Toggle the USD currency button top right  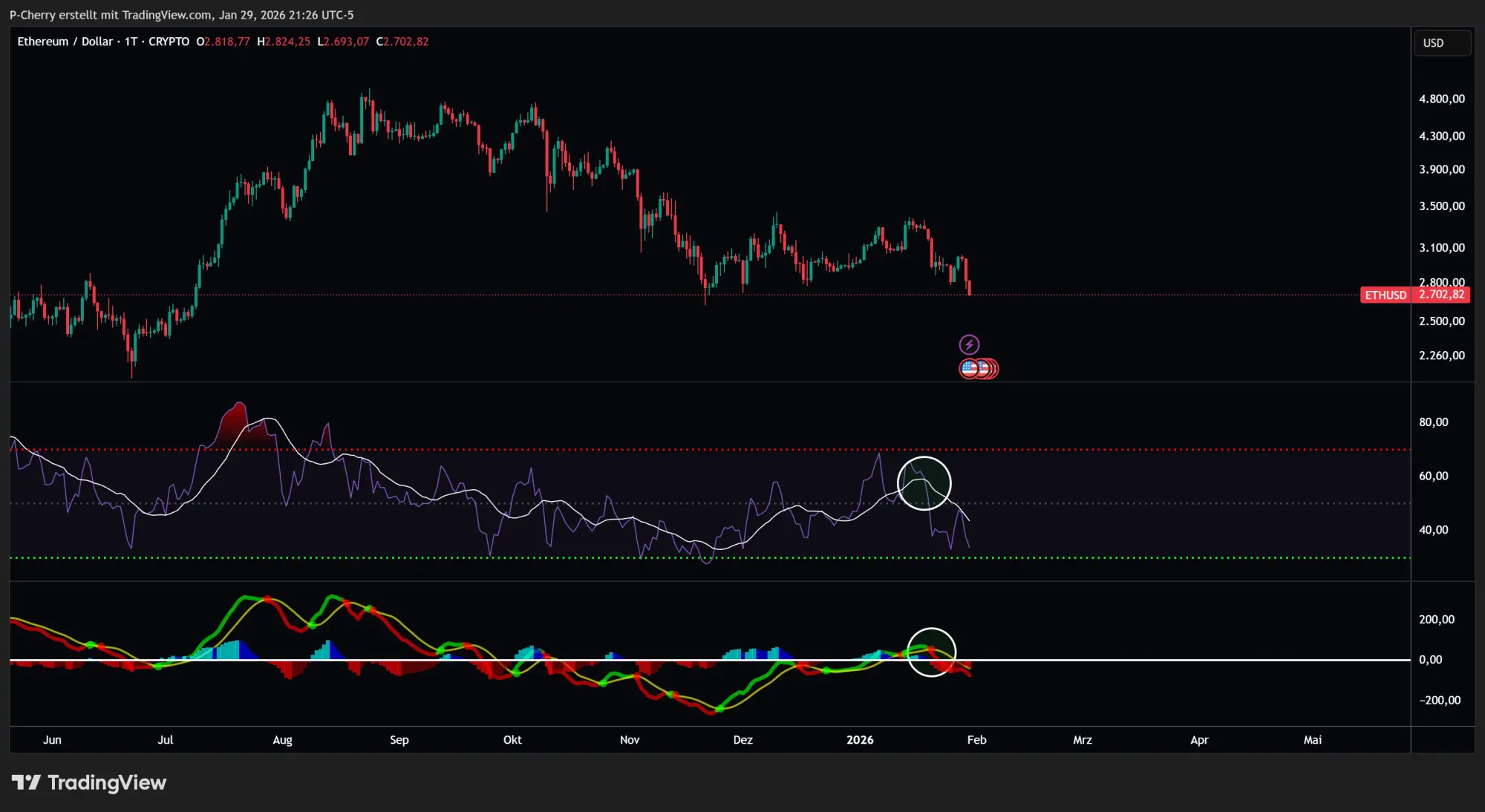(x=1441, y=42)
